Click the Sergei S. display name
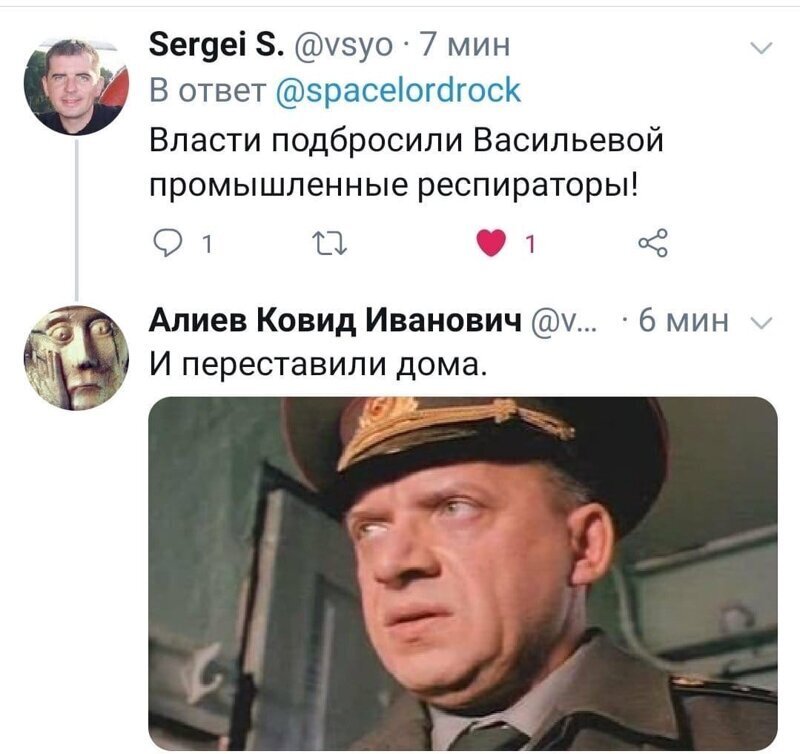The width and height of the screenshot is (800, 754). click(215, 45)
